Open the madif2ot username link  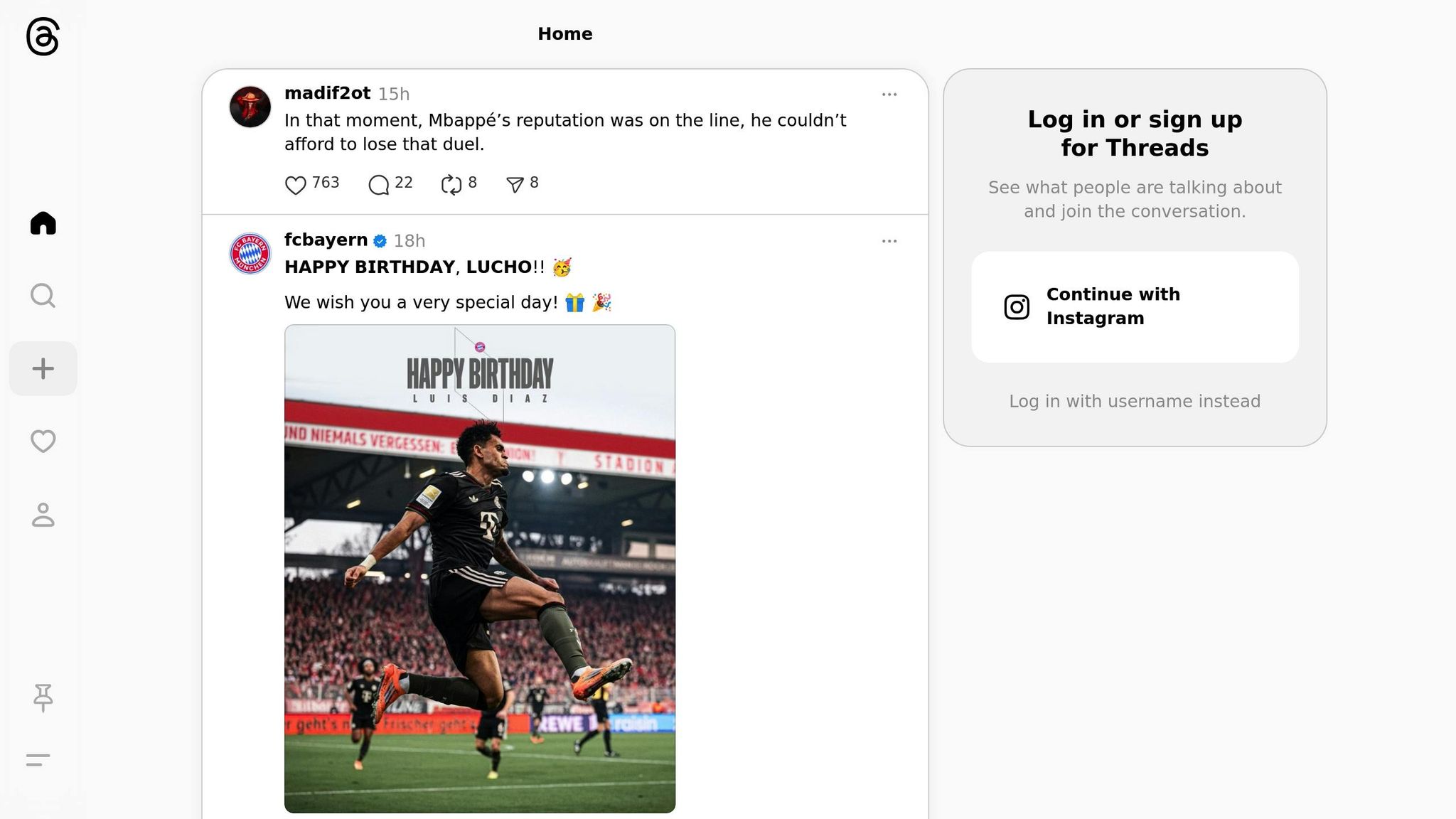tap(327, 93)
